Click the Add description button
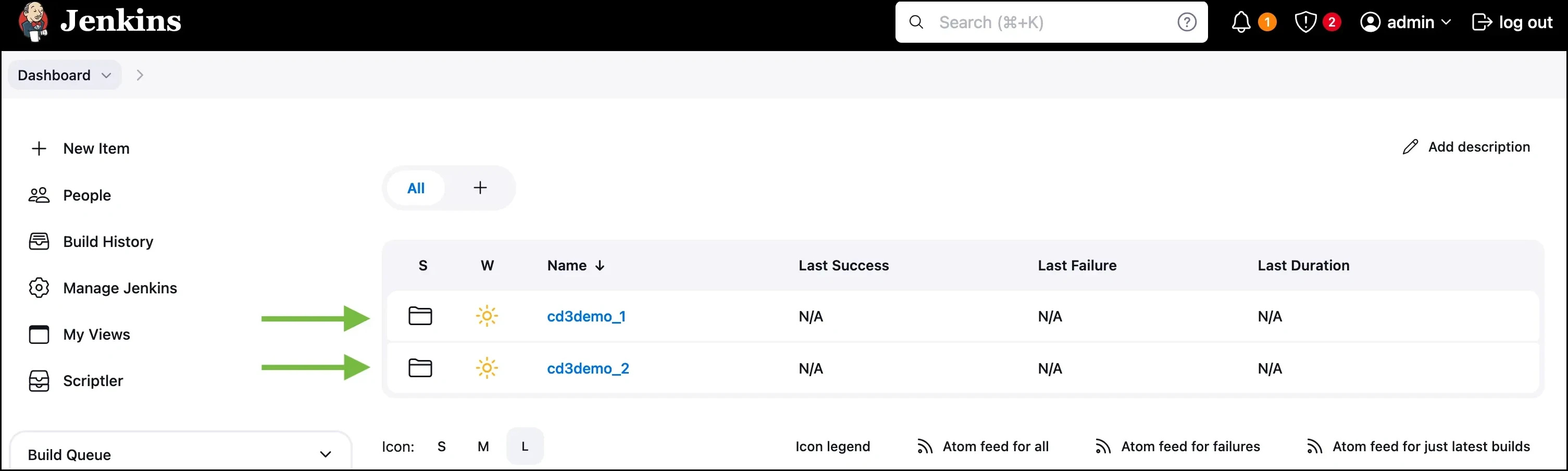This screenshot has width=1568, height=471. coord(1466,146)
